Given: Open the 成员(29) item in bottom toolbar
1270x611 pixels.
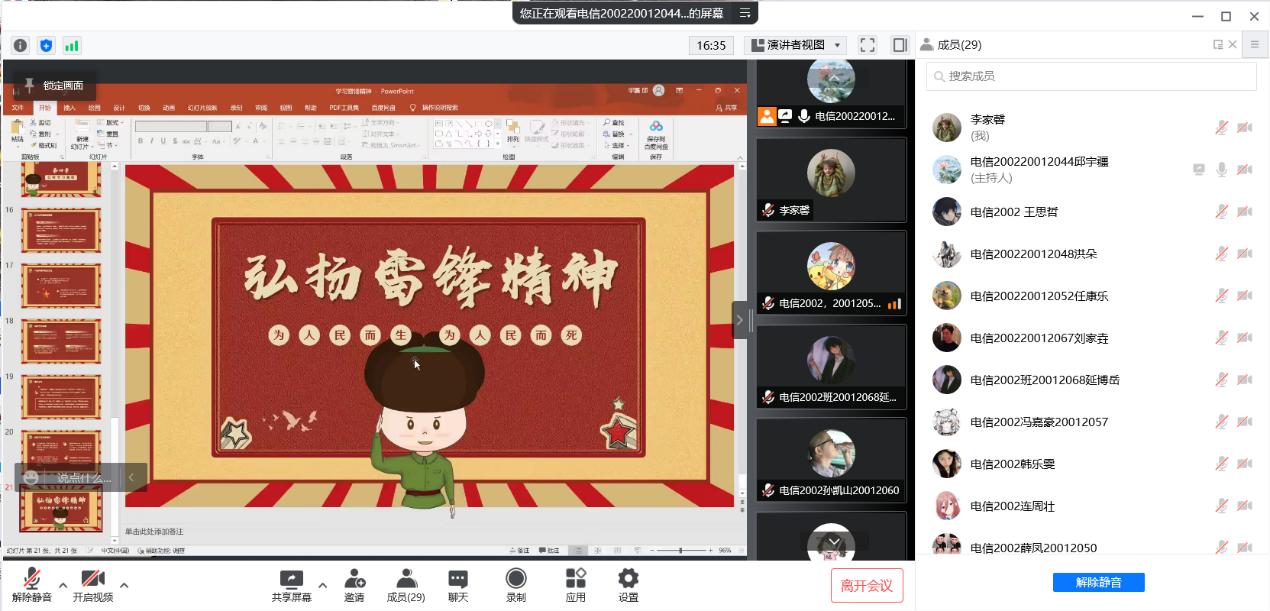Looking at the screenshot, I should 406,585.
